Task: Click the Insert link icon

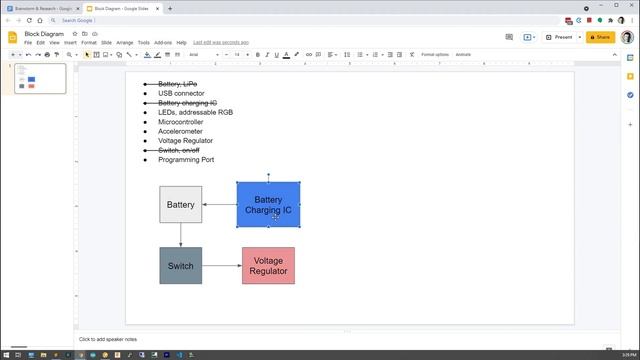Action: pos(309,55)
